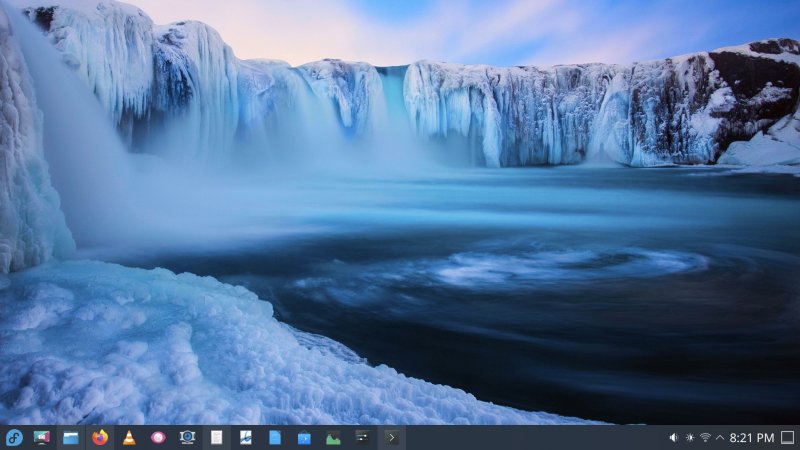
Task: Open the blue shopping bag software store
Action: click(x=304, y=438)
